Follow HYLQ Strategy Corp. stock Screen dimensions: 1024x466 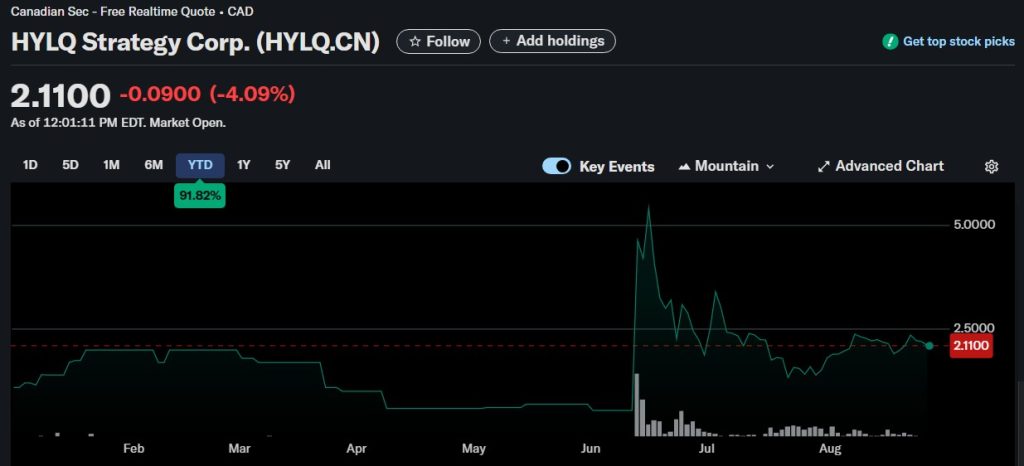438,42
